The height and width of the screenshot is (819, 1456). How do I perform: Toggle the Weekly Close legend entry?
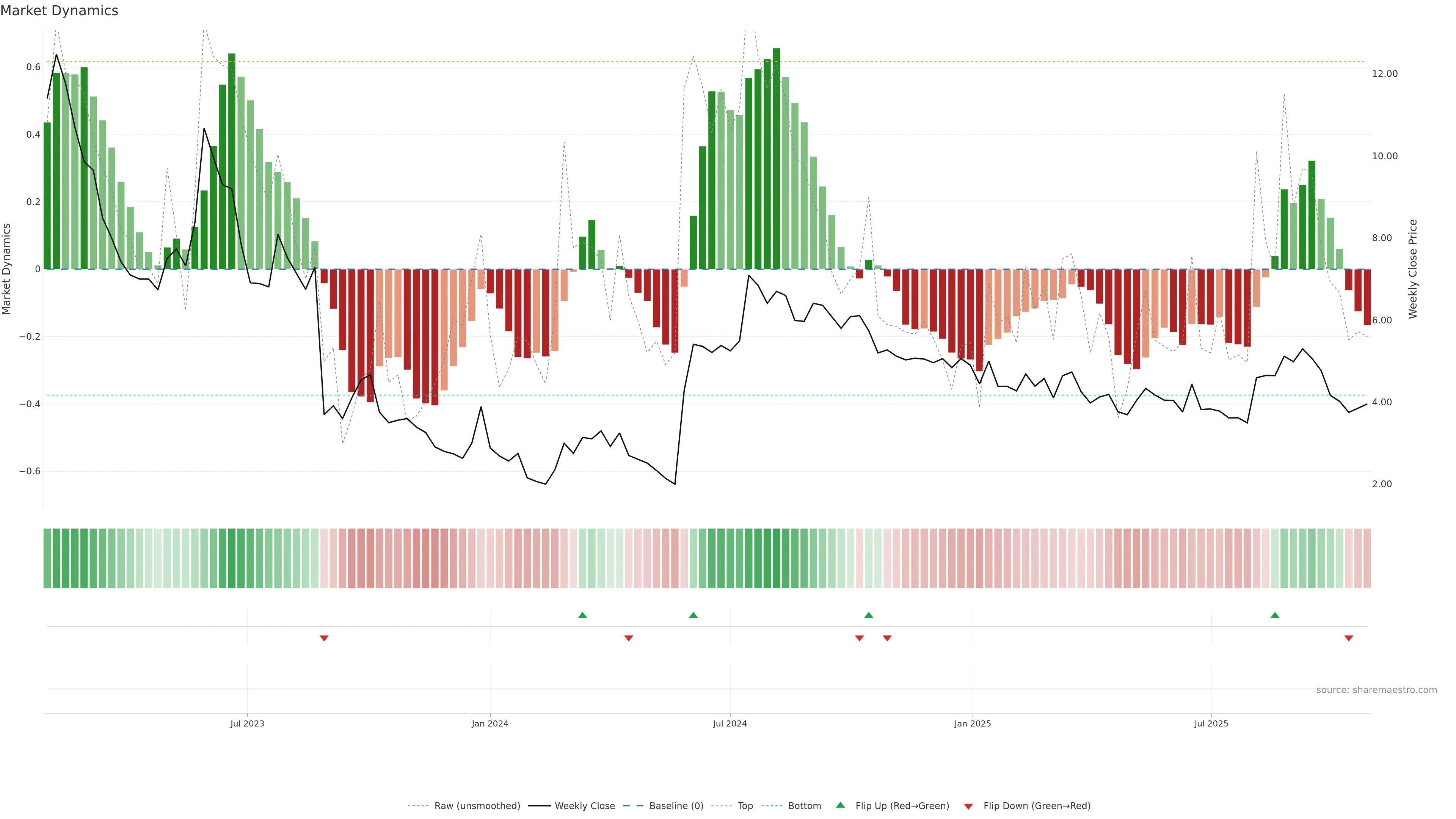(584, 806)
